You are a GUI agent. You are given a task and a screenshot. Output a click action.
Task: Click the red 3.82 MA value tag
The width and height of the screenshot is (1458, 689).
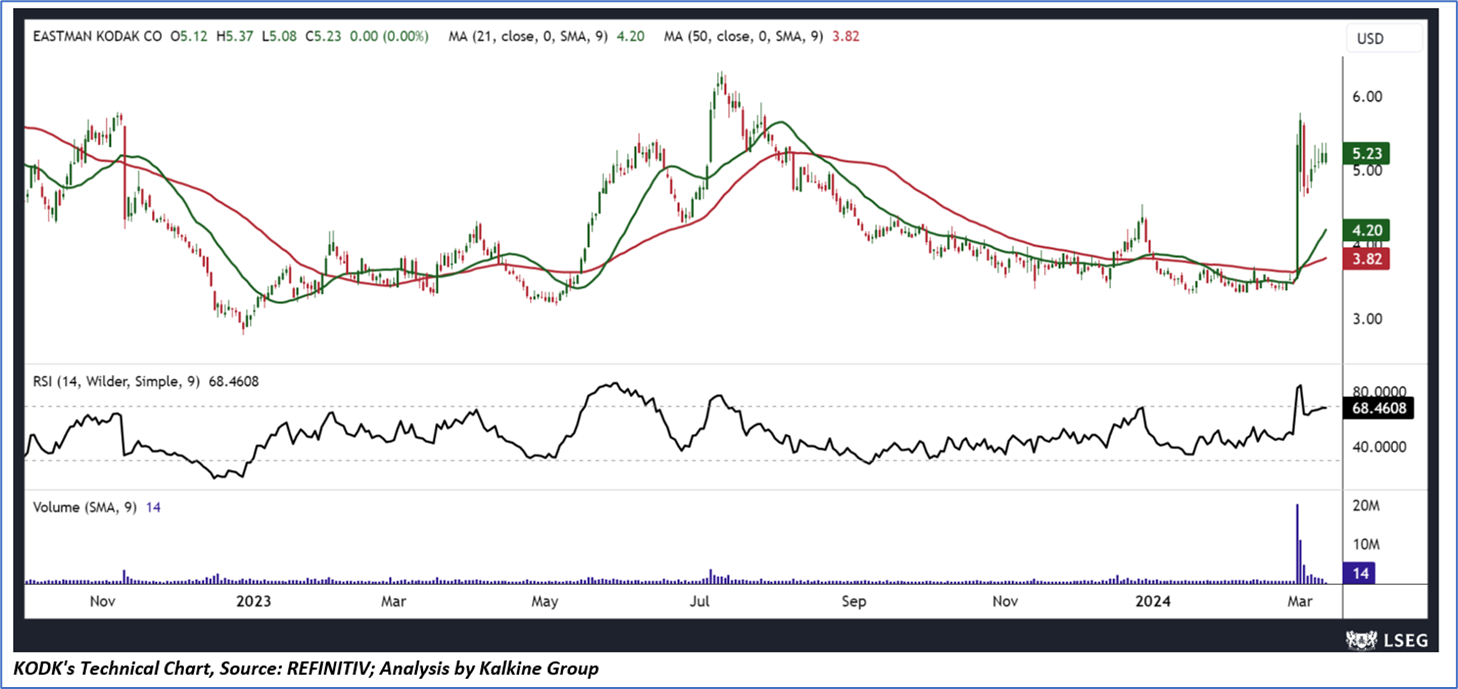coord(1366,257)
